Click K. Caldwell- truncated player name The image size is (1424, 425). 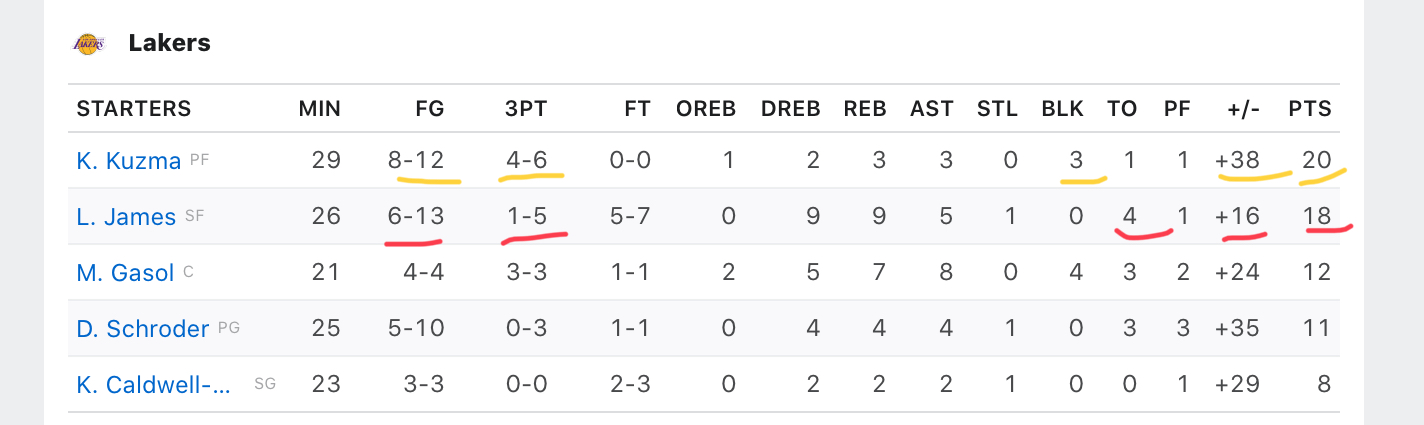154,384
